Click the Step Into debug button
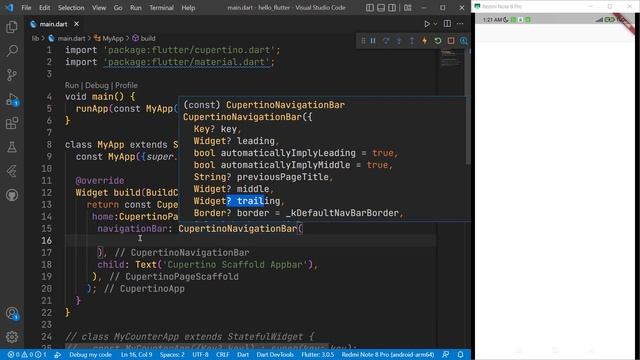Viewport: 640px width, 360px height. point(399,41)
